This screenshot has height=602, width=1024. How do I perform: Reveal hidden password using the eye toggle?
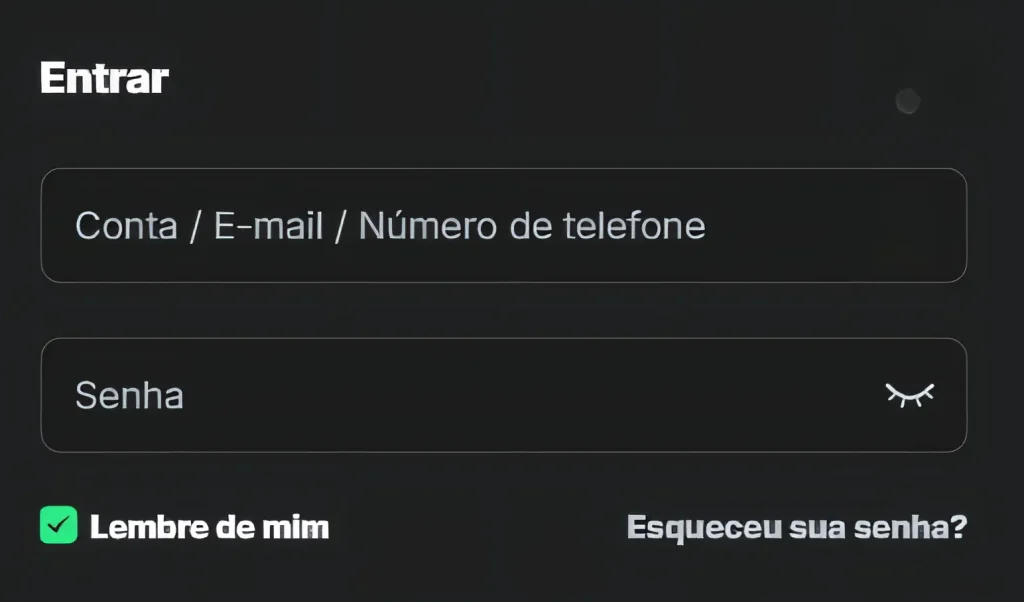click(910, 395)
